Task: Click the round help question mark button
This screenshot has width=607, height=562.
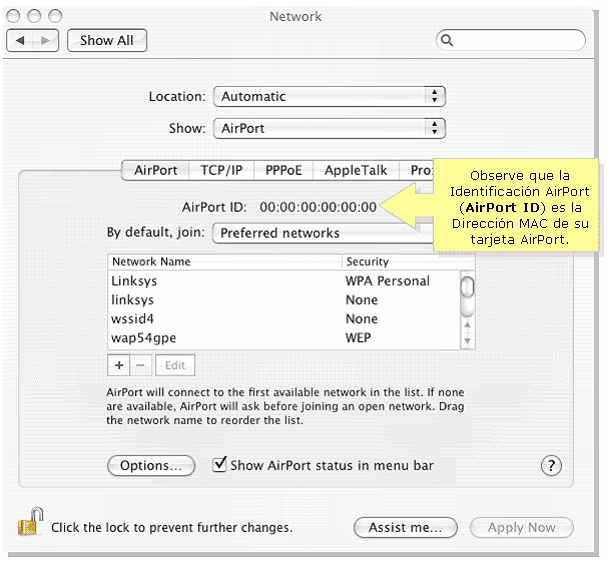Action: (x=551, y=466)
